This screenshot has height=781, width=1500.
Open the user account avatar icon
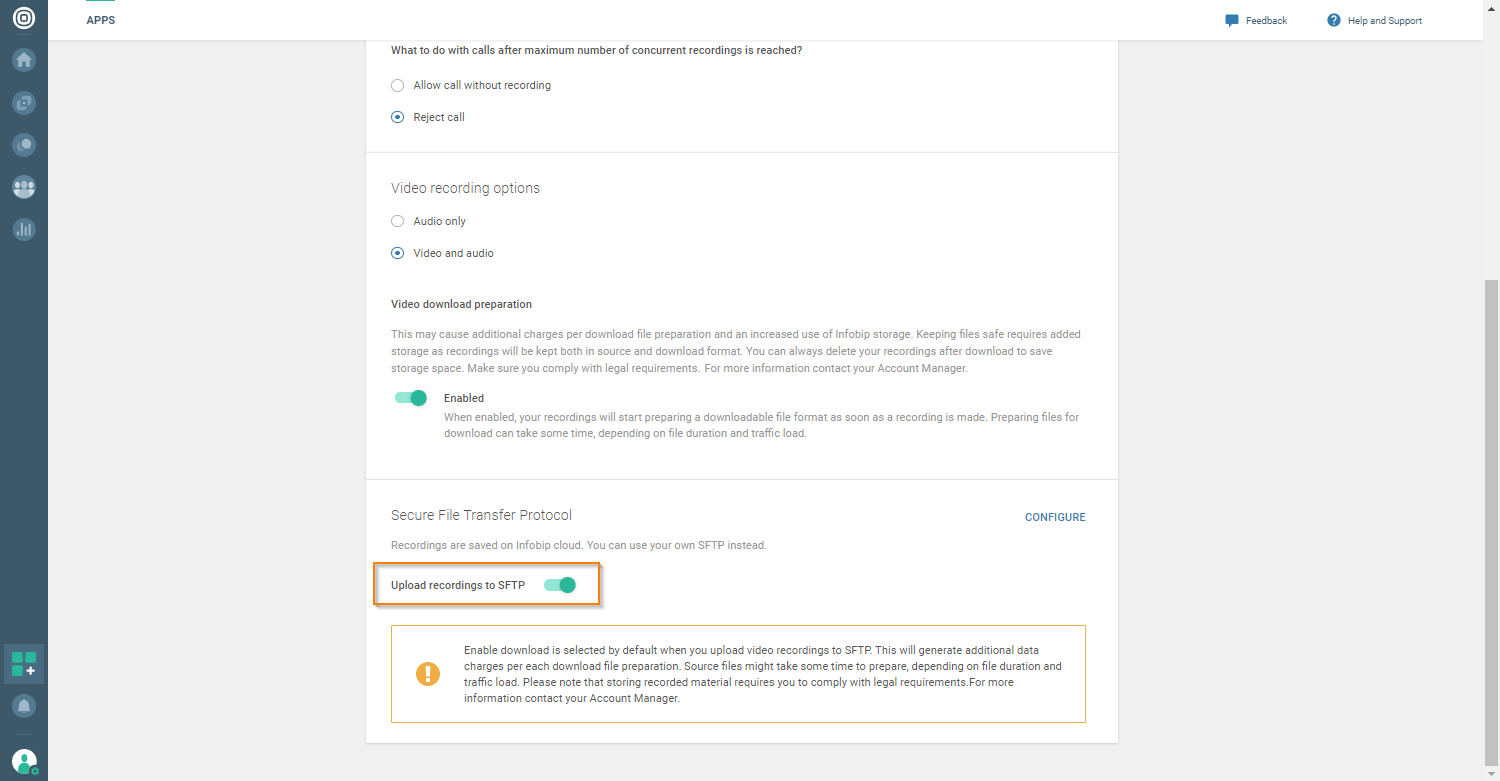24,761
